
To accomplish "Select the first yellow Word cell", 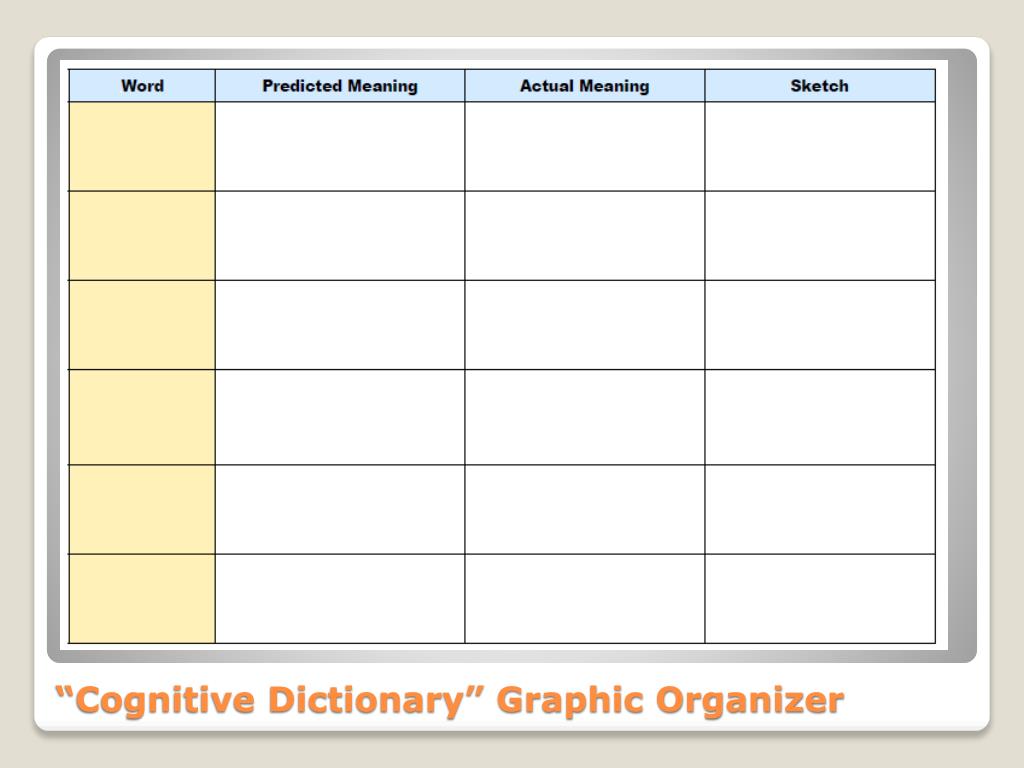I will (142, 146).
